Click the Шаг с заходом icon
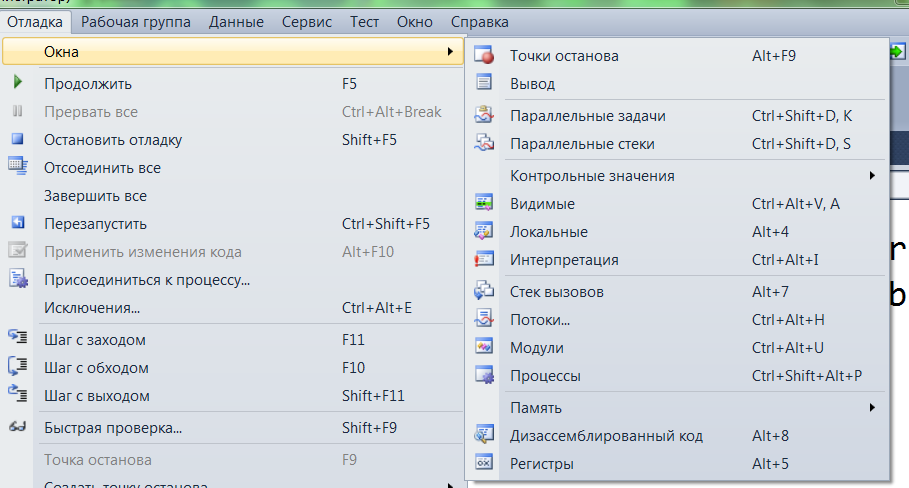This screenshot has height=488, width=909. pyautogui.click(x=17, y=337)
